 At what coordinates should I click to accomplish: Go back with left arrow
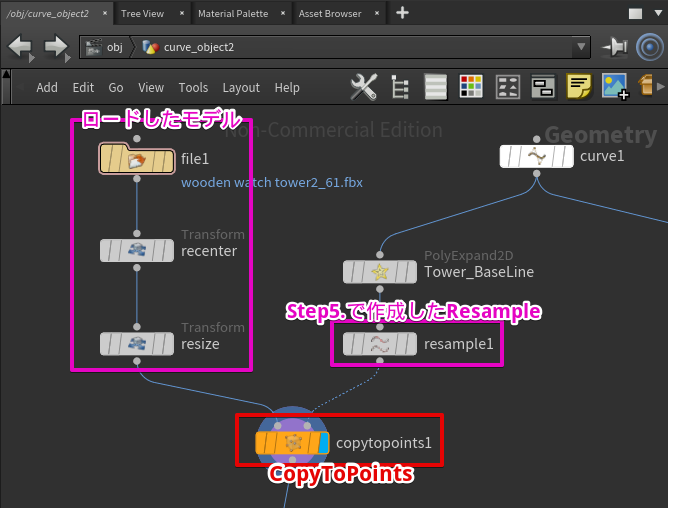[20, 47]
